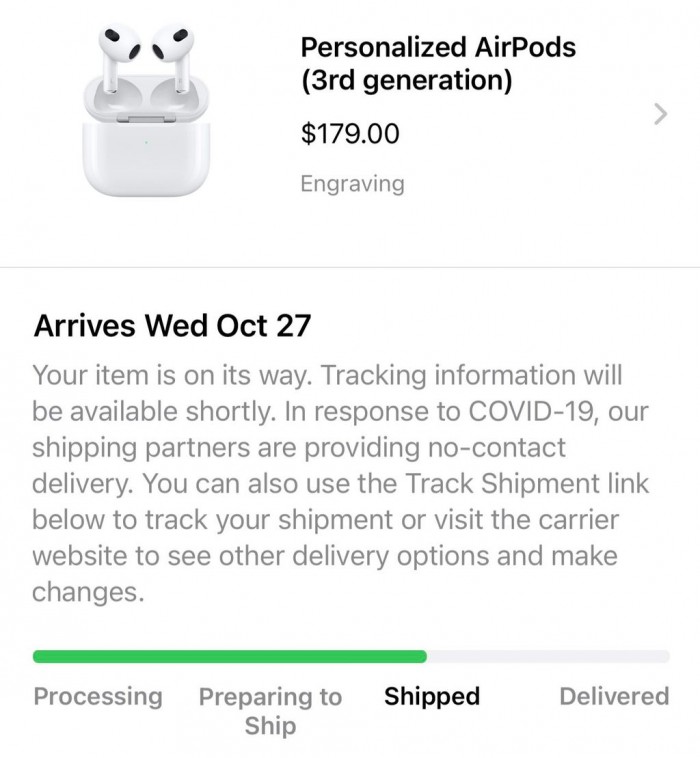This screenshot has width=700, height=758.
Task: Select the Engraving label under the price
Action: 353,183
